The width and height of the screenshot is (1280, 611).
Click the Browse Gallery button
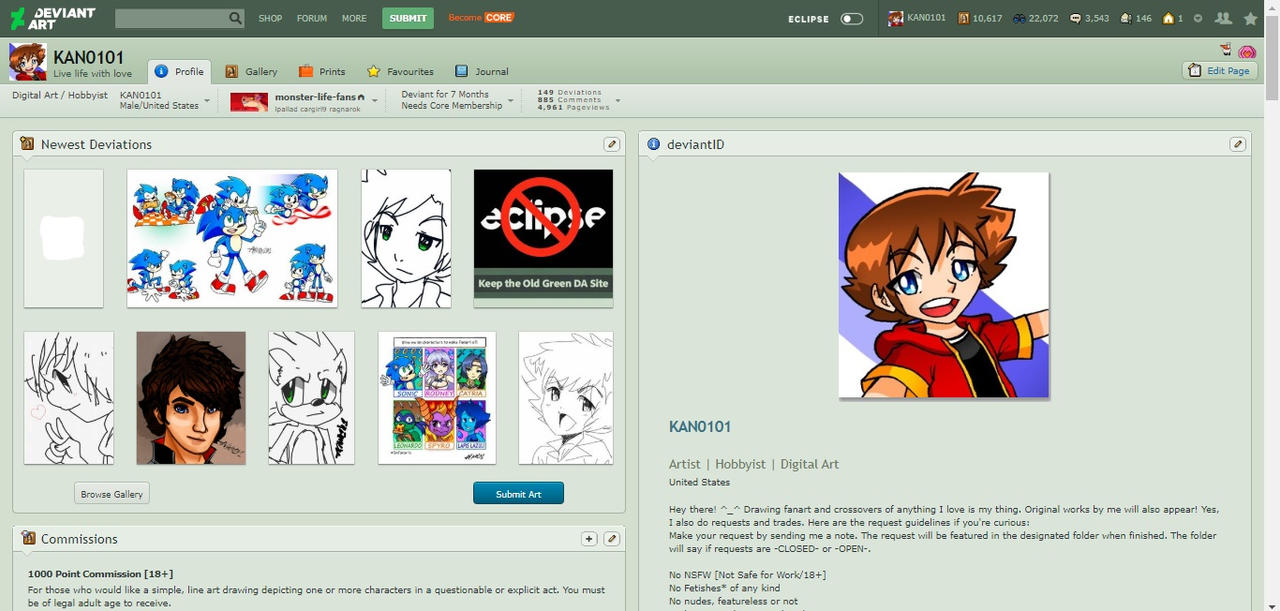tap(112, 494)
